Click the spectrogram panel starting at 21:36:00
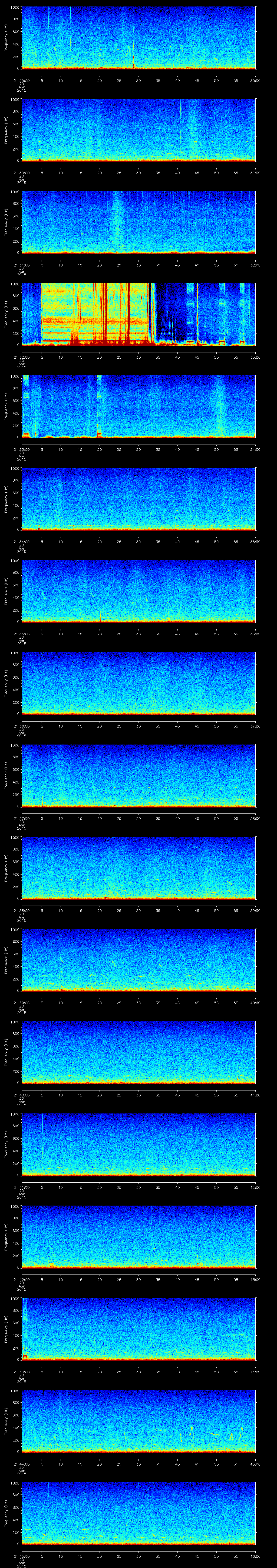 [x=138, y=683]
